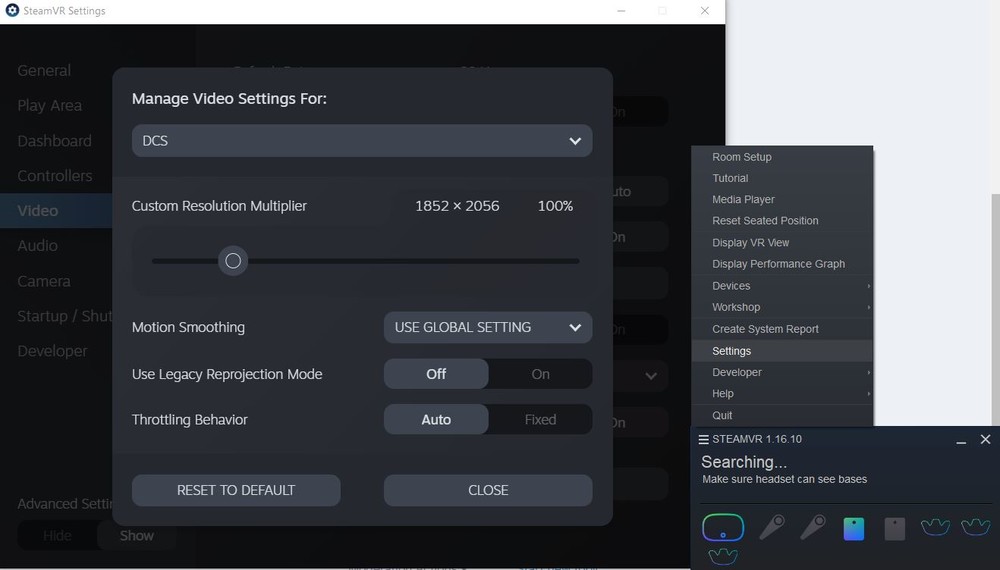The height and width of the screenshot is (570, 1000).
Task: Click the CLOSE button in video dialog
Action: [488, 490]
